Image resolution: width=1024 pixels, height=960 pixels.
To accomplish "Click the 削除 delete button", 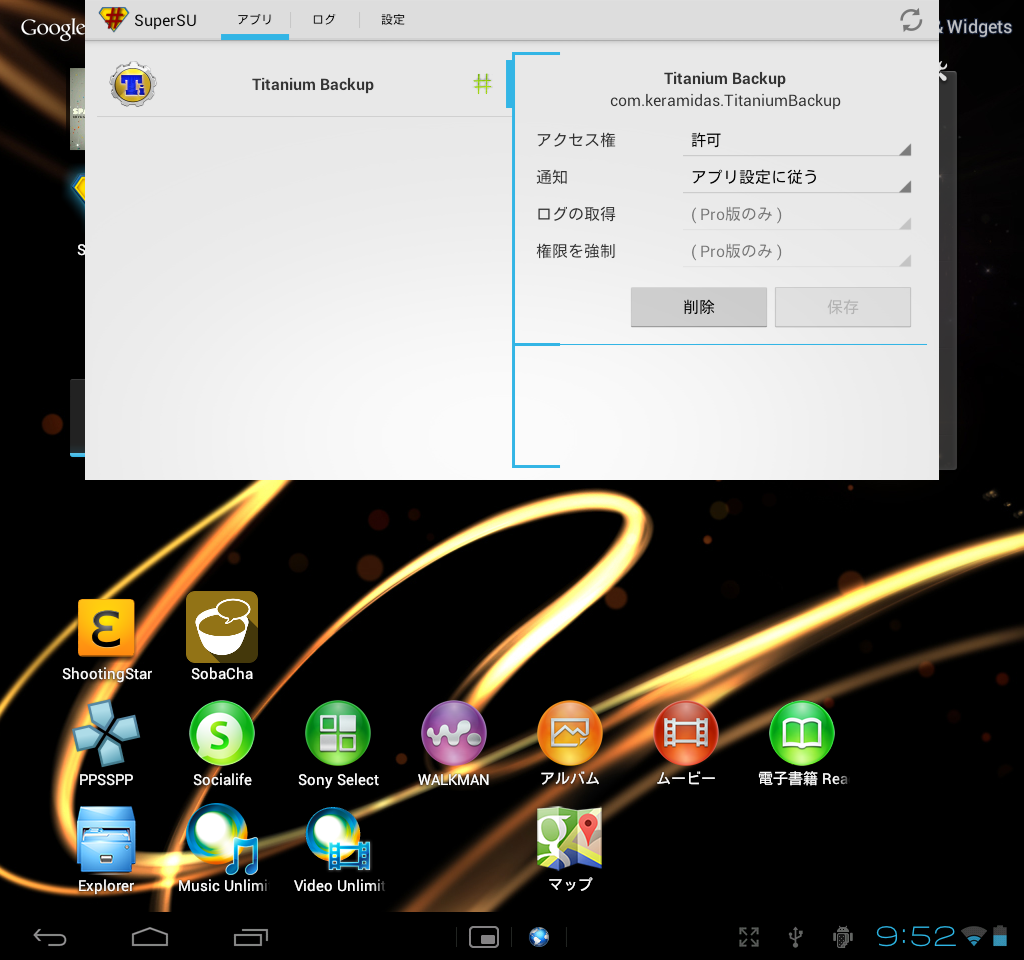I will (699, 307).
